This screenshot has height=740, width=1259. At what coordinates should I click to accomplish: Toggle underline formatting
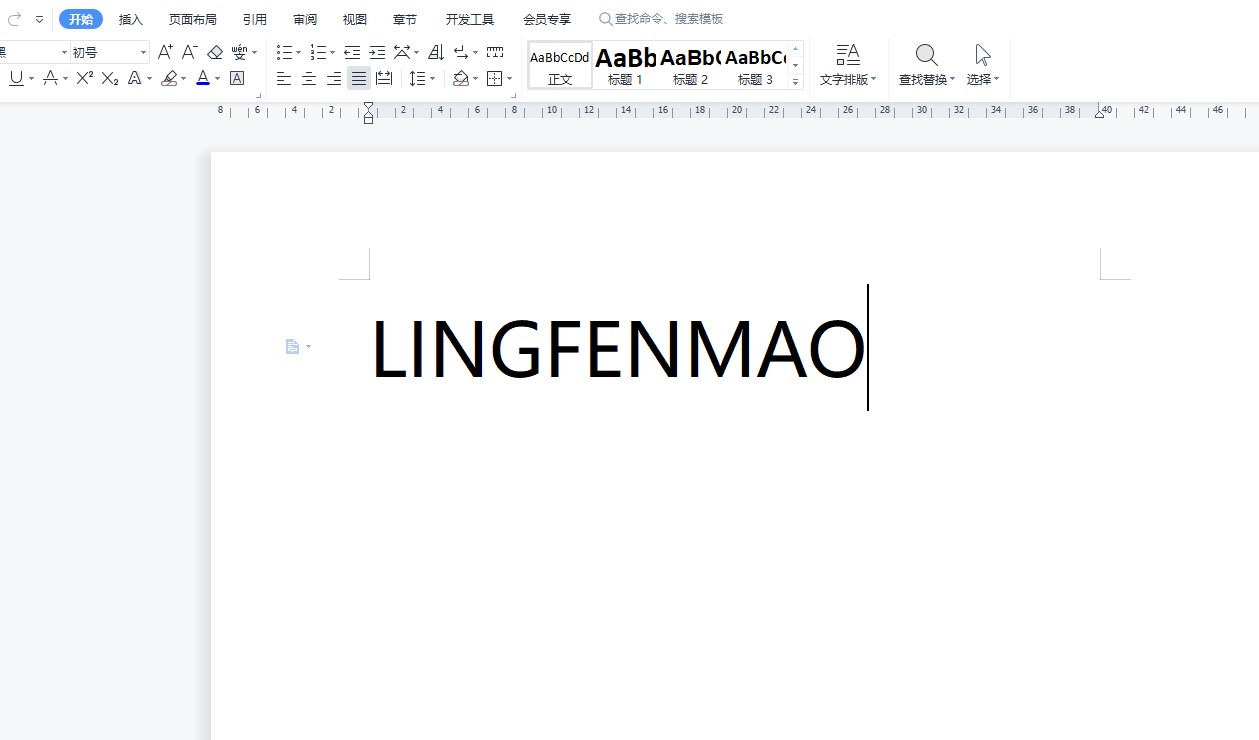tap(16, 78)
